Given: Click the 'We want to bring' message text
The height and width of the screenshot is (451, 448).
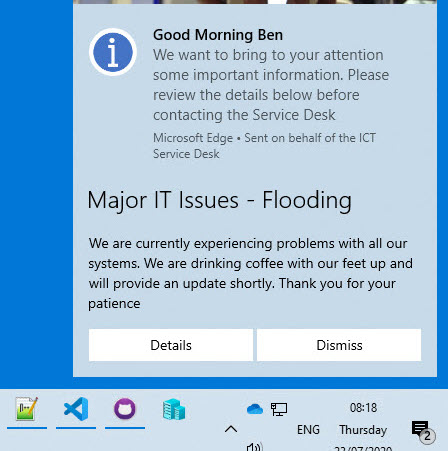Looking at the screenshot, I should coord(271,85).
